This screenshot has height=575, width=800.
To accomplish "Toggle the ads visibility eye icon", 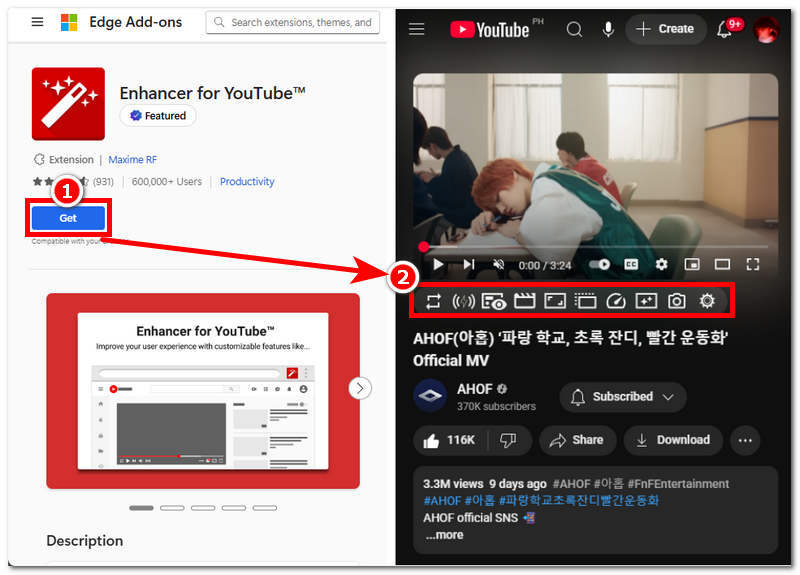I will click(493, 302).
